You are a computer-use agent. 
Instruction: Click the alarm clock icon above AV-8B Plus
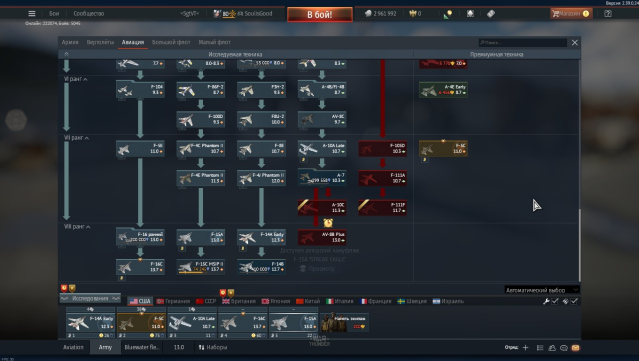pyautogui.click(x=328, y=222)
